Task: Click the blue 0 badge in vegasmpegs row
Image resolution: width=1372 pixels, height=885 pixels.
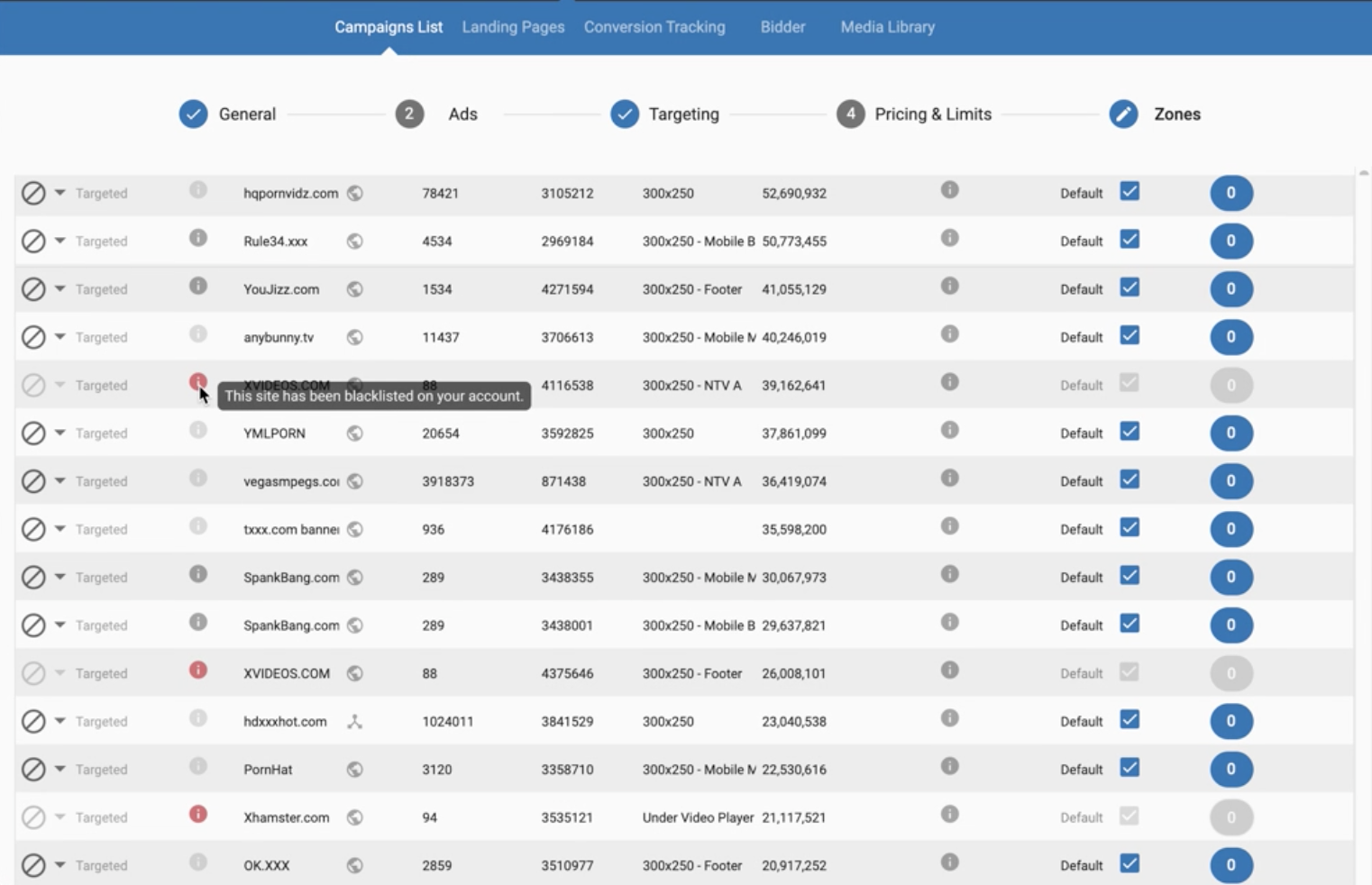Action: click(x=1230, y=481)
